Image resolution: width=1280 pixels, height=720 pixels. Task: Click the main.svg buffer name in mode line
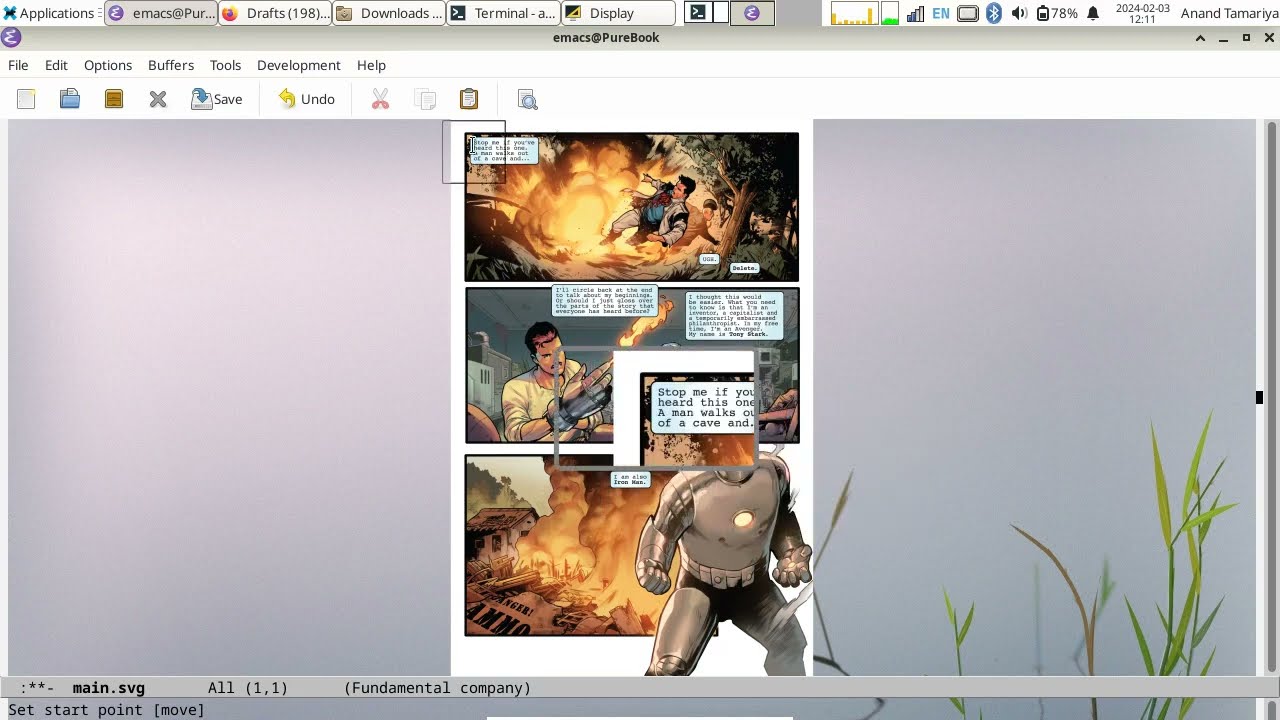(x=109, y=688)
